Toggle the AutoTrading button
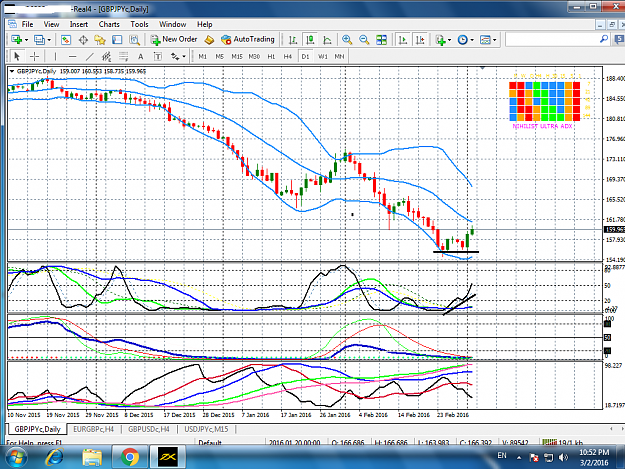Viewport: 625px width, 469px height. (x=248, y=39)
